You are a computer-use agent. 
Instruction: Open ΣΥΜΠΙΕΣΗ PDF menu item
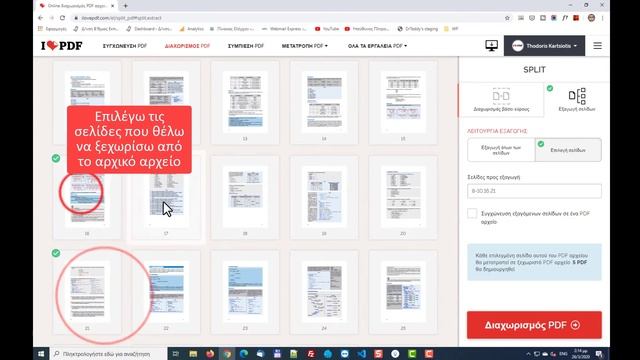(246, 46)
